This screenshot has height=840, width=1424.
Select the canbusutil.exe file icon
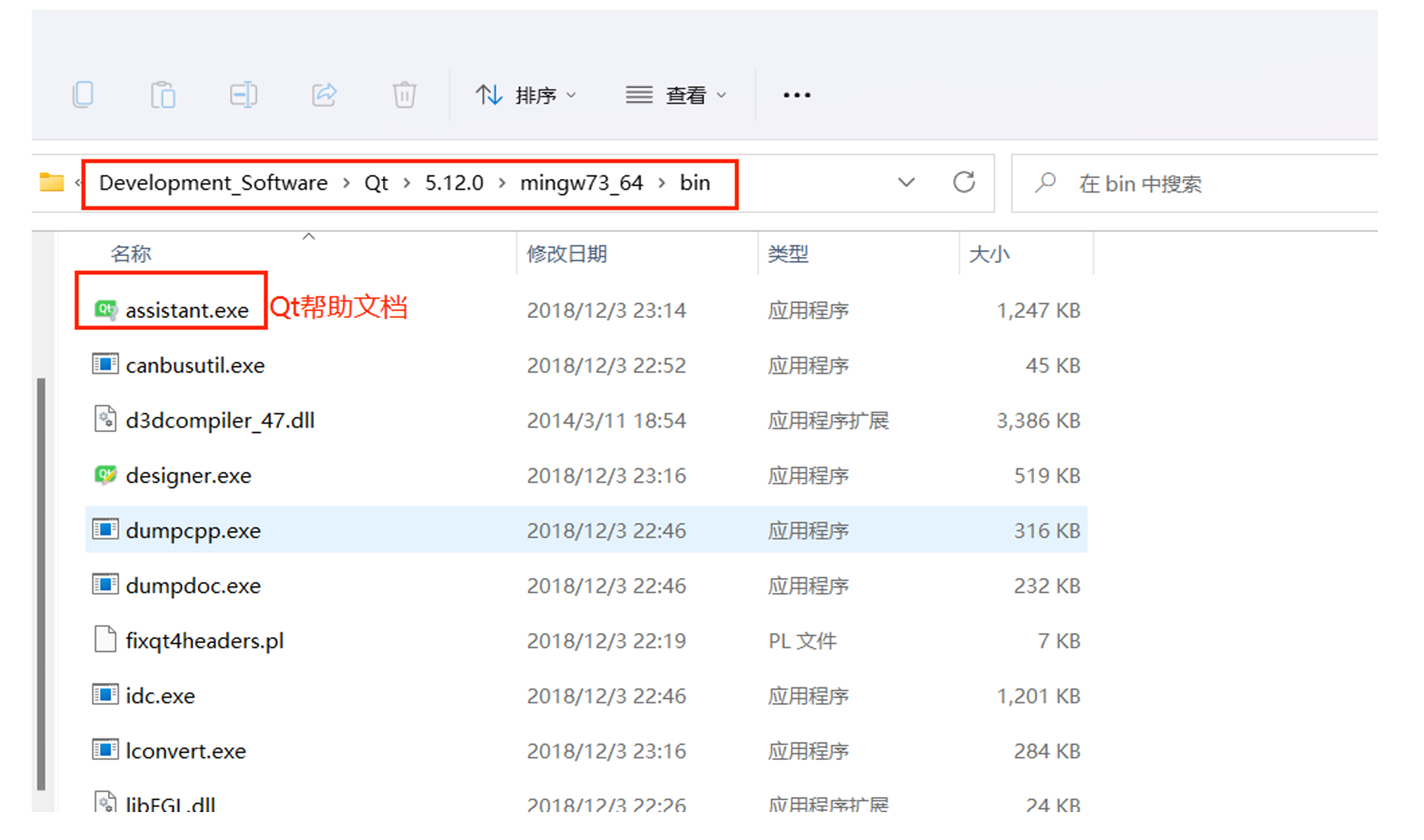(105, 364)
